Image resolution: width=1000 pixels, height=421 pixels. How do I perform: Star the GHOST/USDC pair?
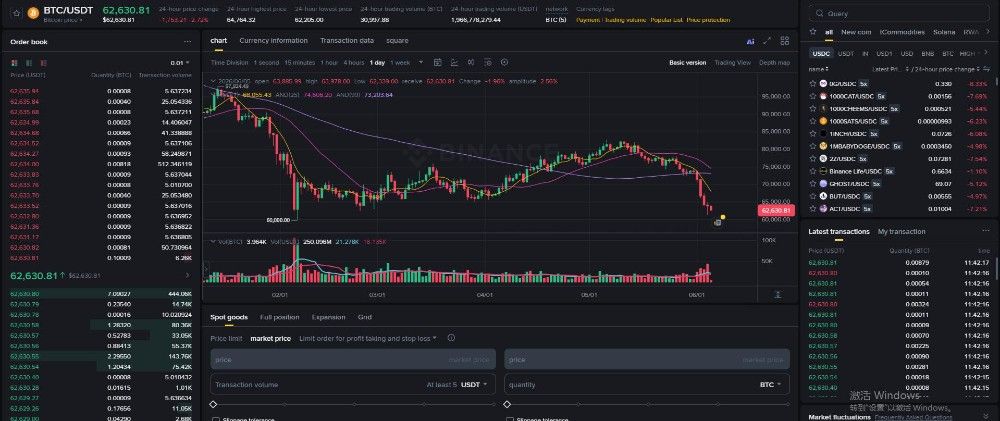coord(812,184)
